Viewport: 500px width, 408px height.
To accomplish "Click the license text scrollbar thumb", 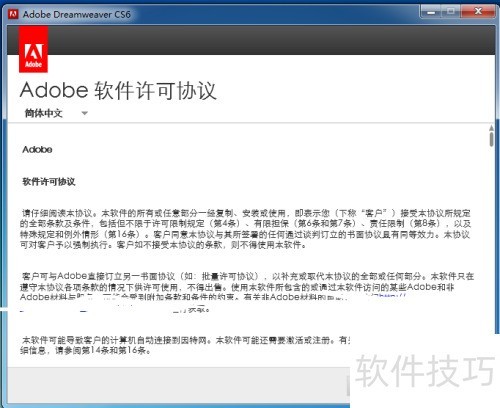I will (491, 139).
